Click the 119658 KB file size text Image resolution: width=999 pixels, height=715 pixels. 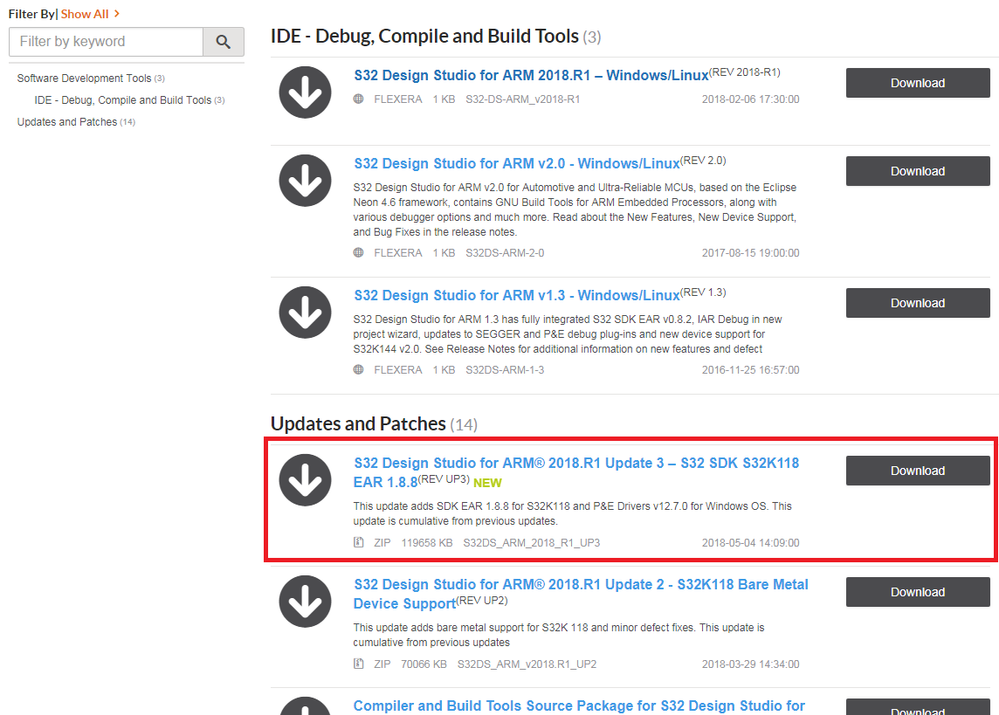click(x=427, y=543)
